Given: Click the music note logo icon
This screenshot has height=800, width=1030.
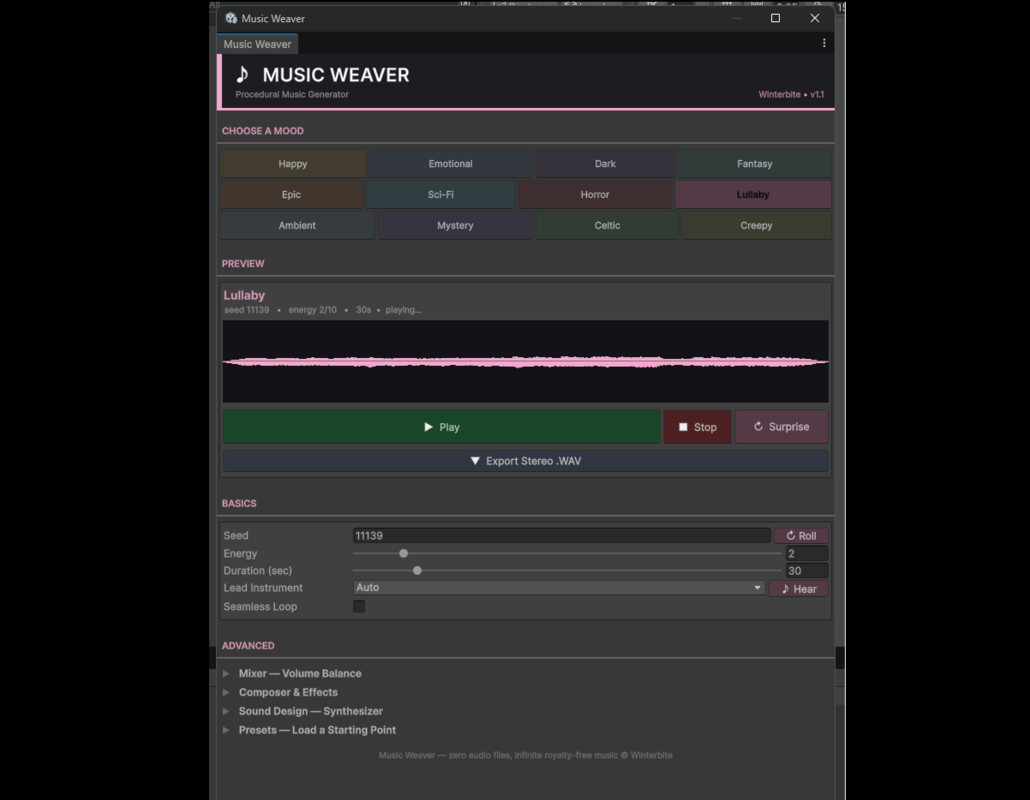Looking at the screenshot, I should point(242,74).
